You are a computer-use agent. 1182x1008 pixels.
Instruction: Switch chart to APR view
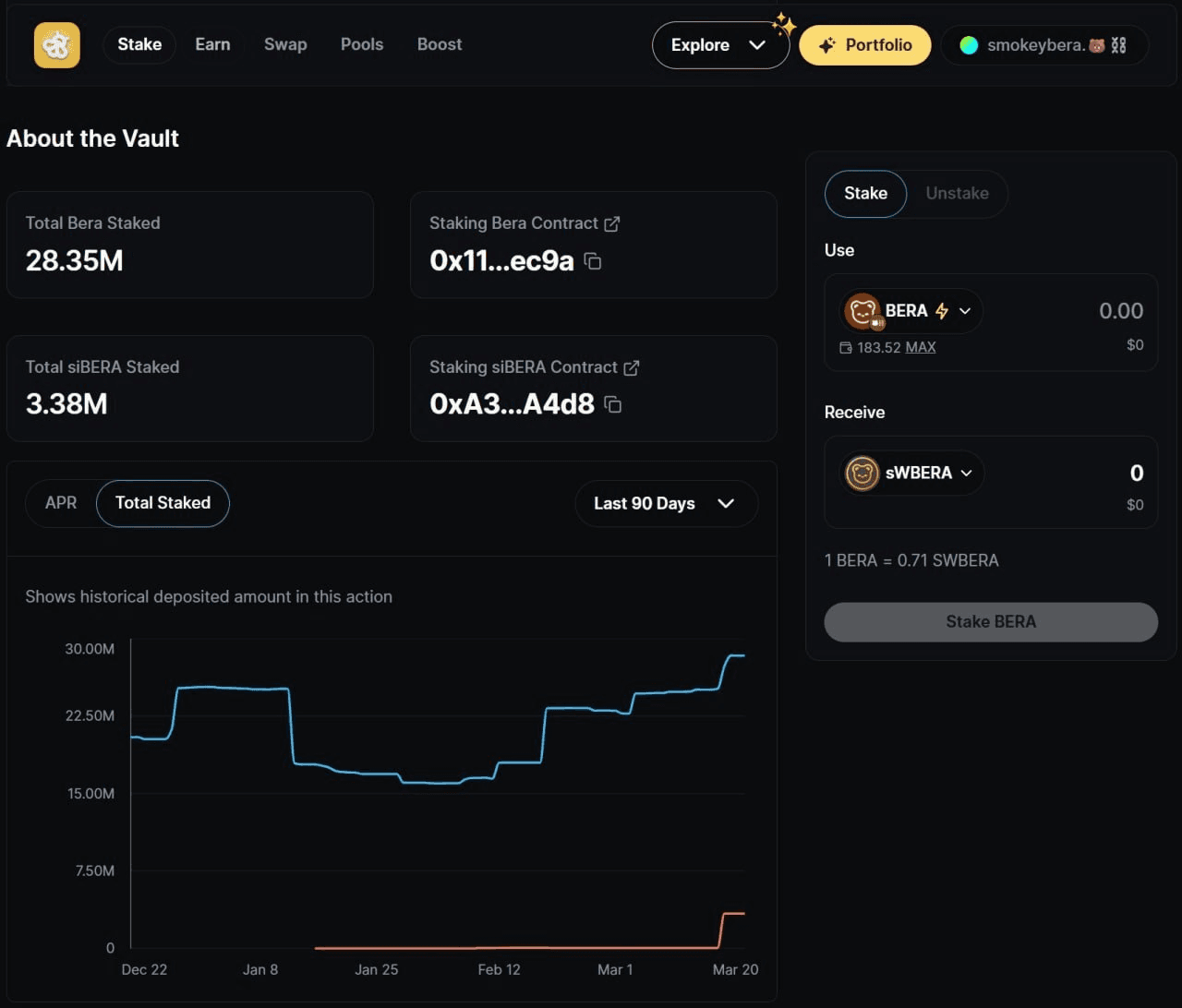(x=61, y=503)
